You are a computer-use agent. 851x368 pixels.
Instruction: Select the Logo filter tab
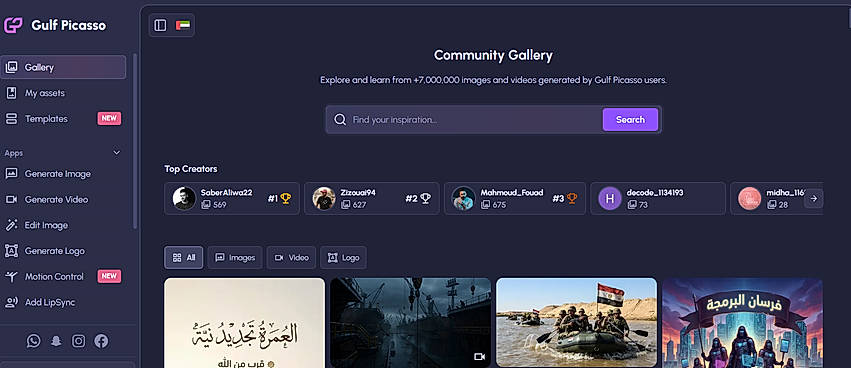pyautogui.click(x=344, y=258)
